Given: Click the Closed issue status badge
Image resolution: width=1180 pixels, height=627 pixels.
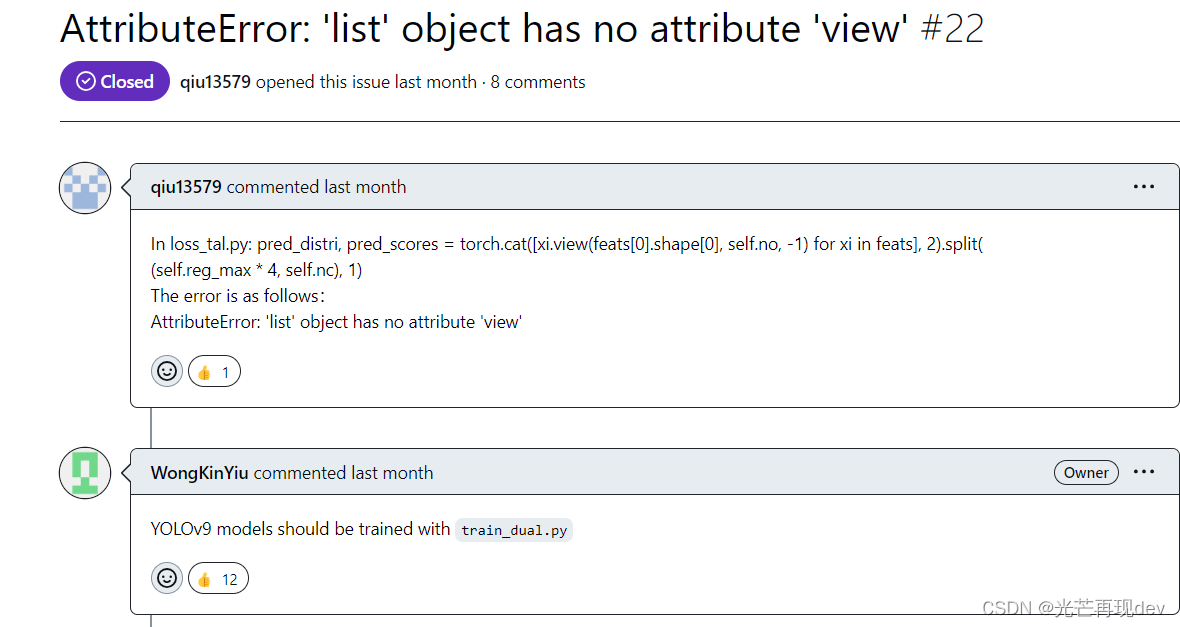Looking at the screenshot, I should (x=115, y=82).
